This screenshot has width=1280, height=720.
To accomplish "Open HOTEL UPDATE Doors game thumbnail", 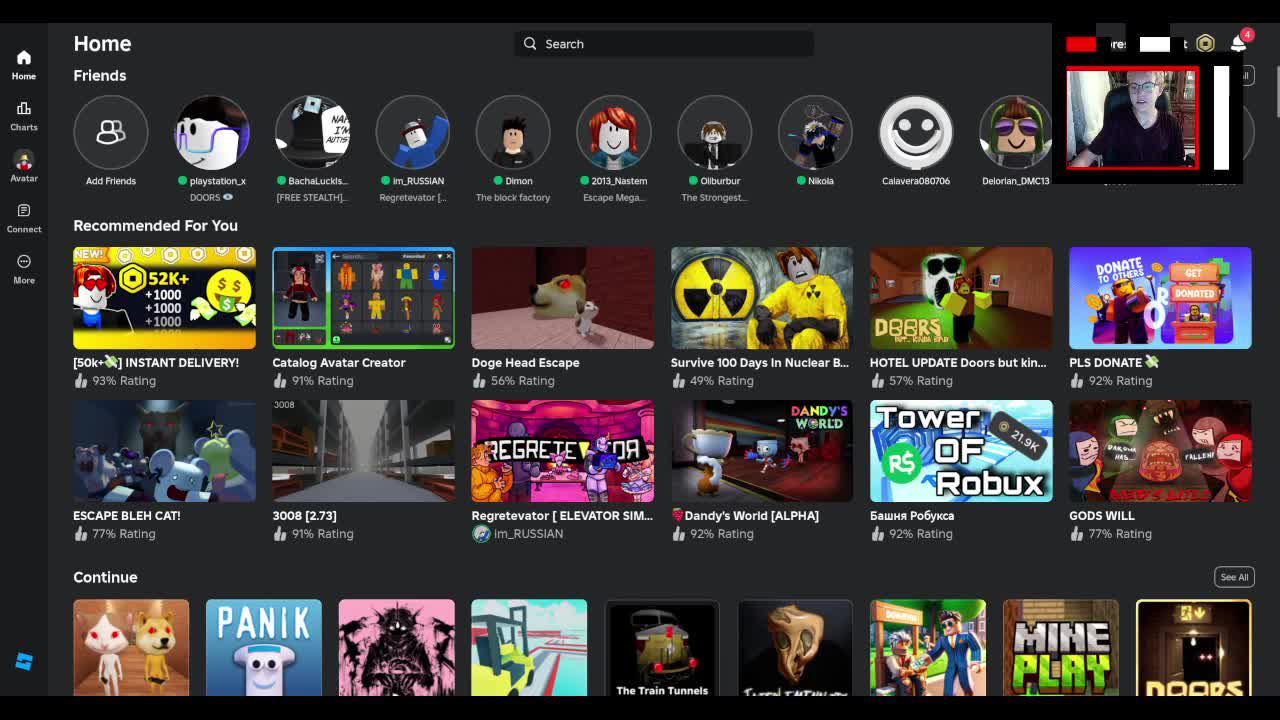I will click(x=961, y=298).
